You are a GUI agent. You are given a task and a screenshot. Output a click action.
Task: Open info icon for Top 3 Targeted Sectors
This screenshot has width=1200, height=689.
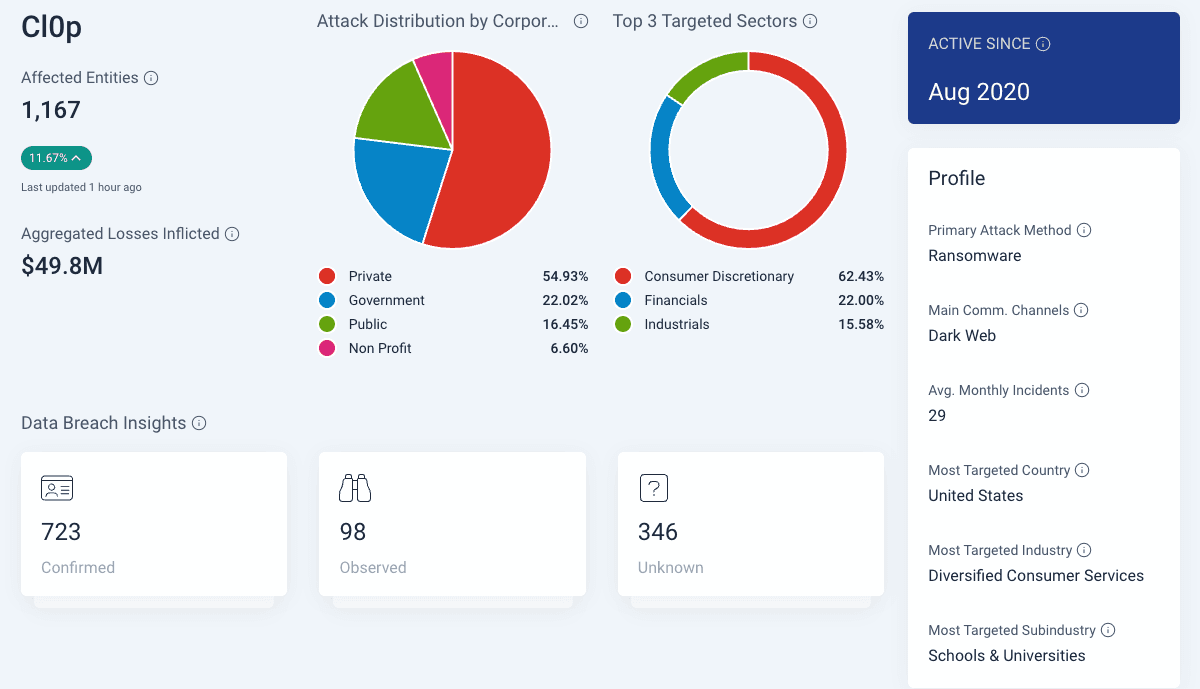[810, 21]
